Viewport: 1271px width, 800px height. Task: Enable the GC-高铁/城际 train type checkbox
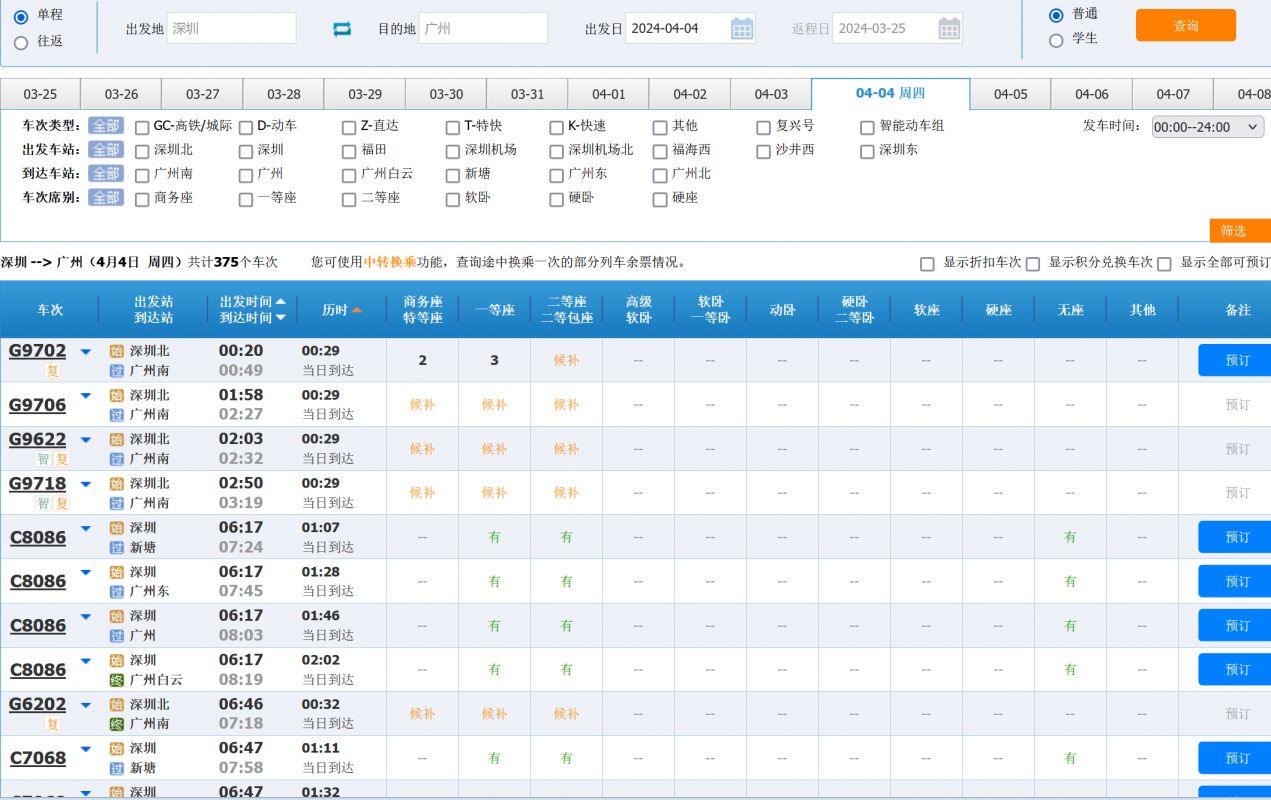click(x=141, y=127)
